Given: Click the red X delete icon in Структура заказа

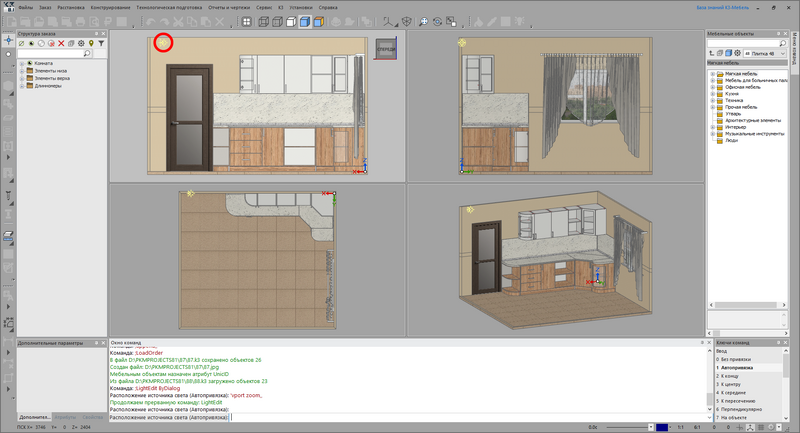Looking at the screenshot, I should tap(61, 43).
